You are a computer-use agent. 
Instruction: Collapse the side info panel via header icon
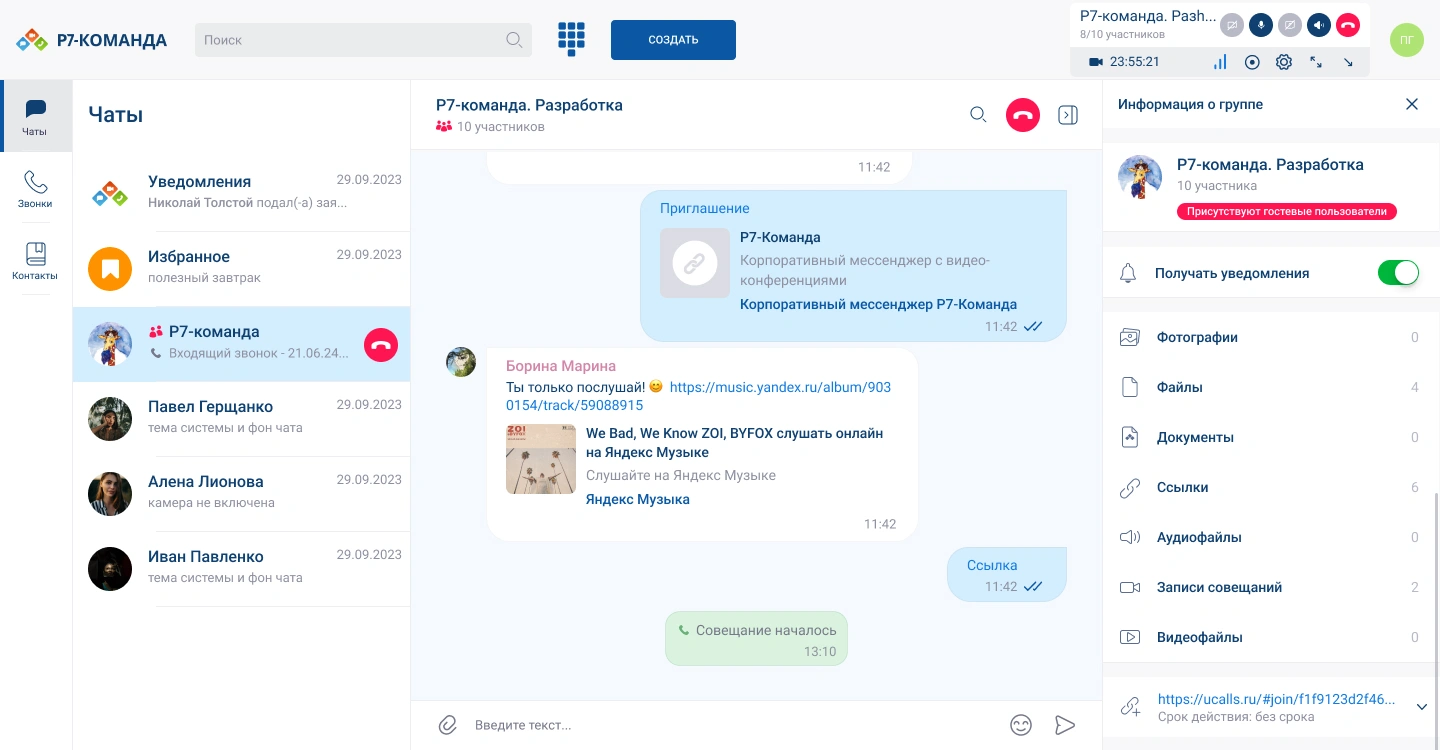(1068, 115)
